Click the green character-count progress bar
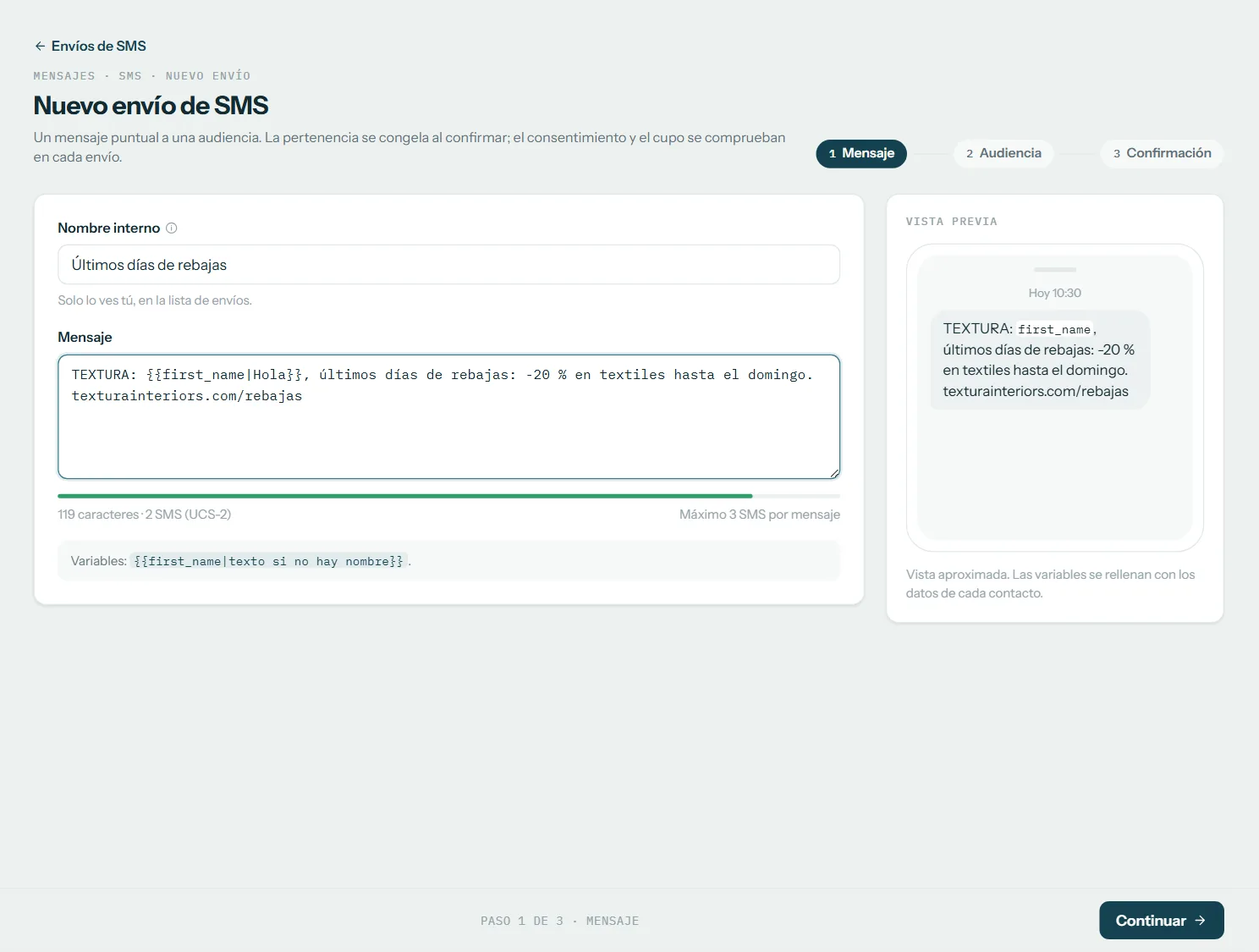Screen dimensions: 1259x952 pos(448,496)
